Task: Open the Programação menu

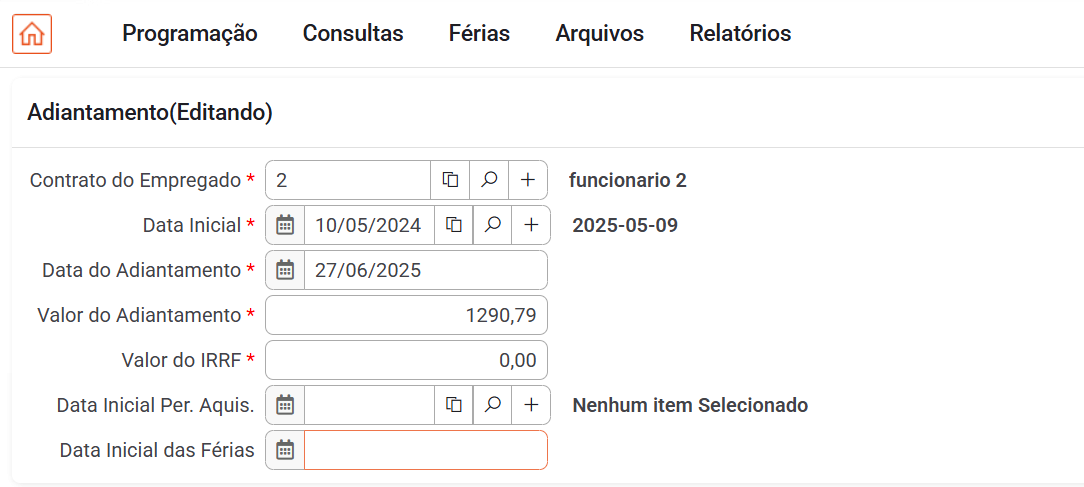Action: 190,34
